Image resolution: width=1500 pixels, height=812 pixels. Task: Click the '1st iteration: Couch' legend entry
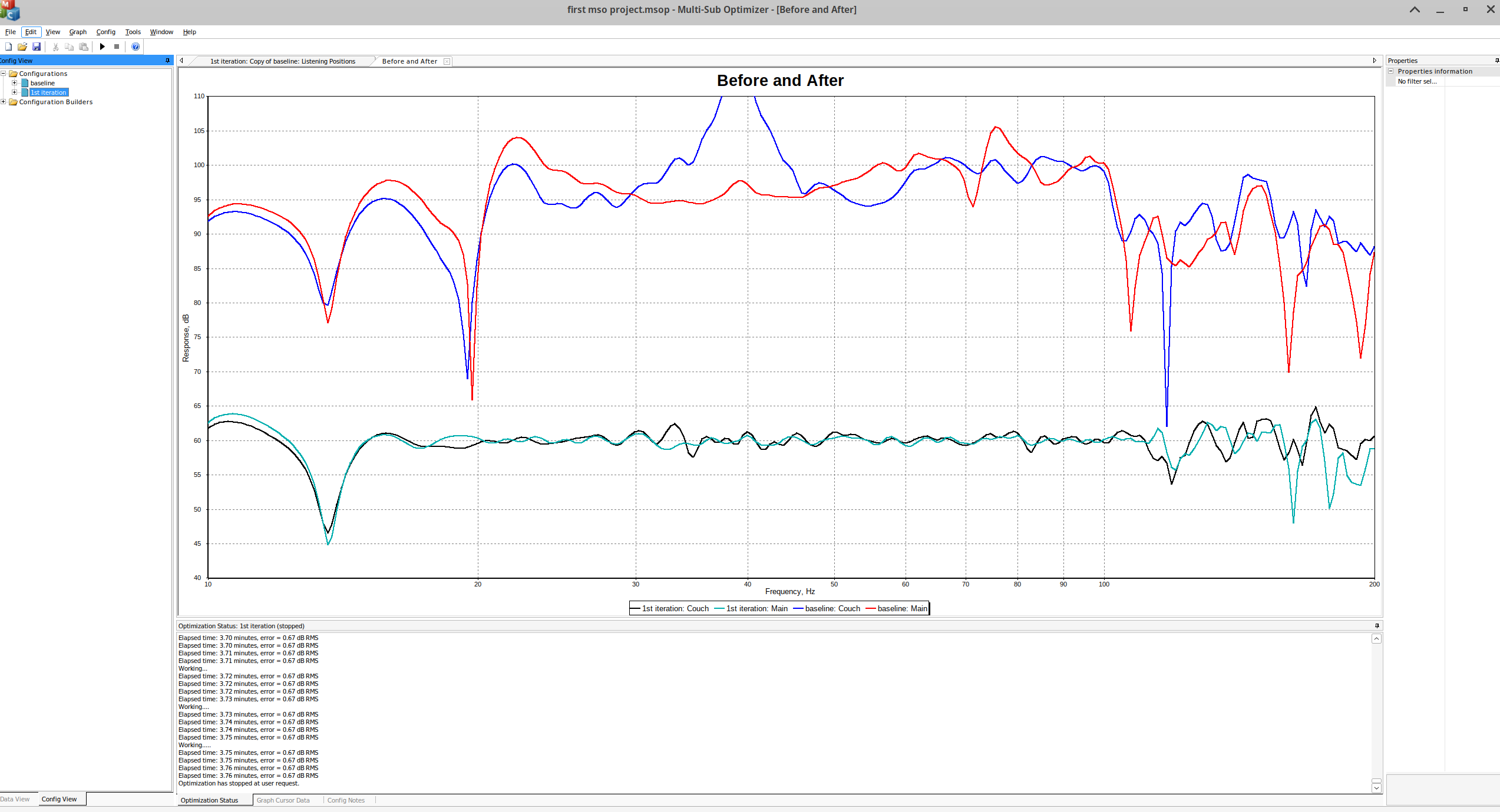coord(670,608)
